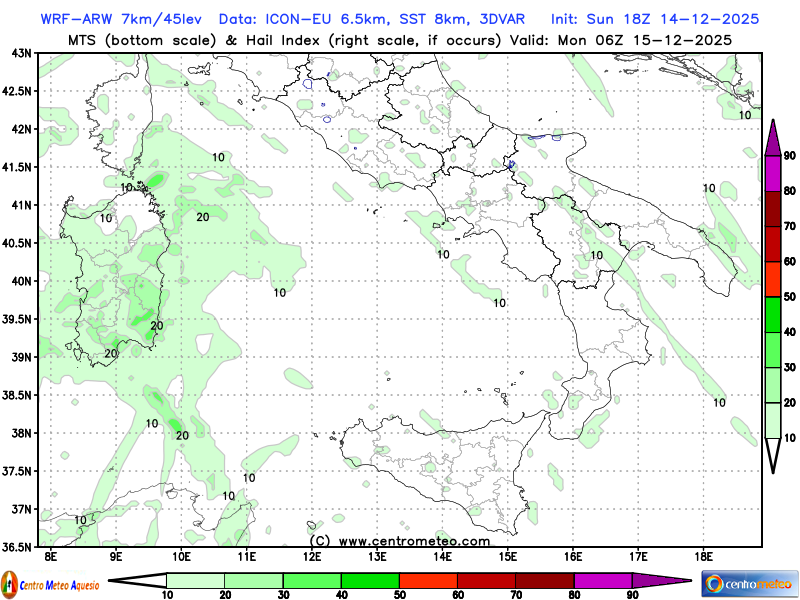This screenshot has width=800, height=600.
Task: Select the dark red 70–80 right scale segment
Action: [773, 208]
